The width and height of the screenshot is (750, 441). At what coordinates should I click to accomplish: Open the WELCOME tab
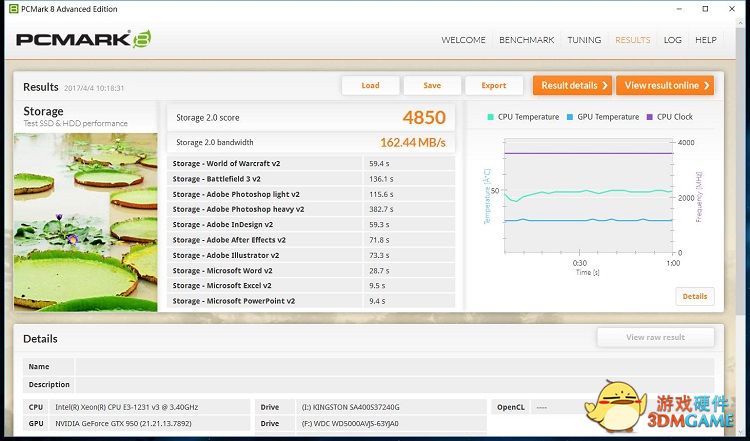click(463, 40)
